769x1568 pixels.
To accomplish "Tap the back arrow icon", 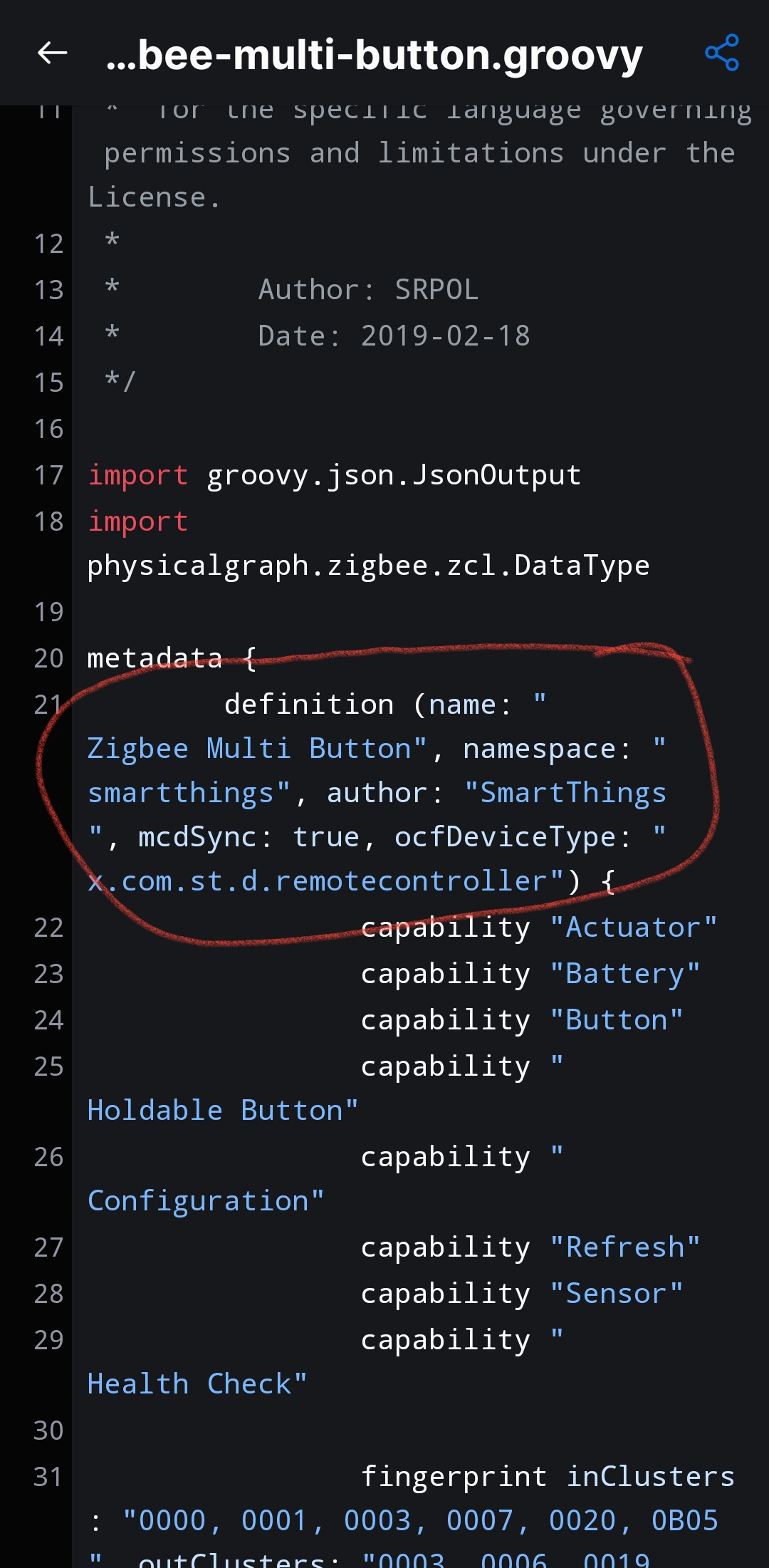I will point(53,53).
